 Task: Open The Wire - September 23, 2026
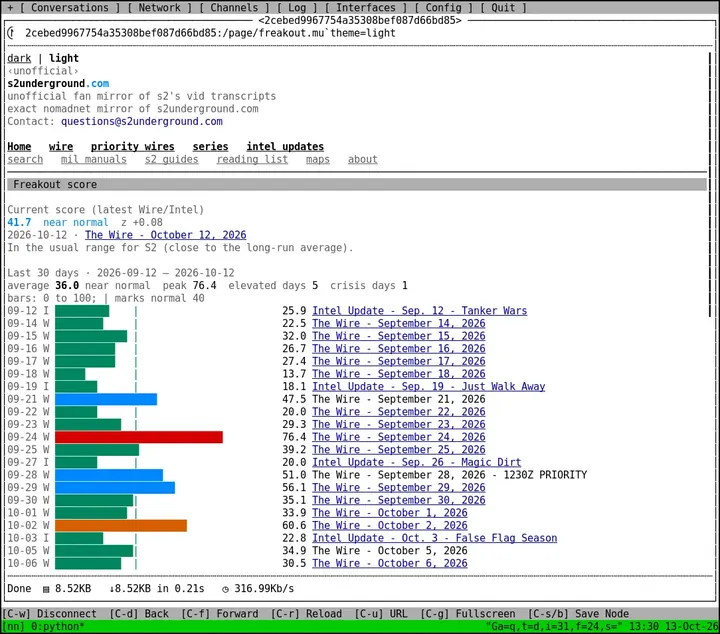click(x=399, y=424)
